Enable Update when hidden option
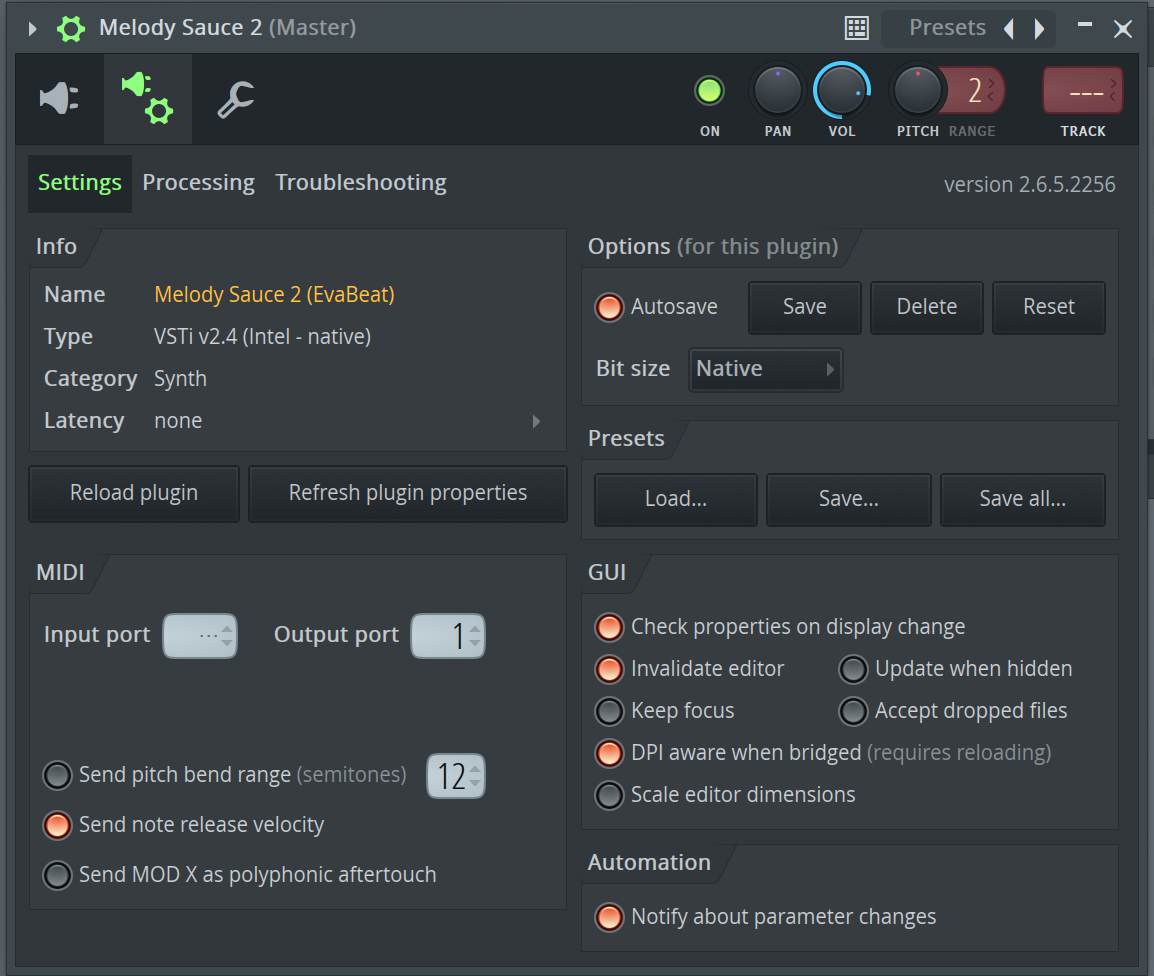Screen dimensions: 1154x976 (x=854, y=669)
